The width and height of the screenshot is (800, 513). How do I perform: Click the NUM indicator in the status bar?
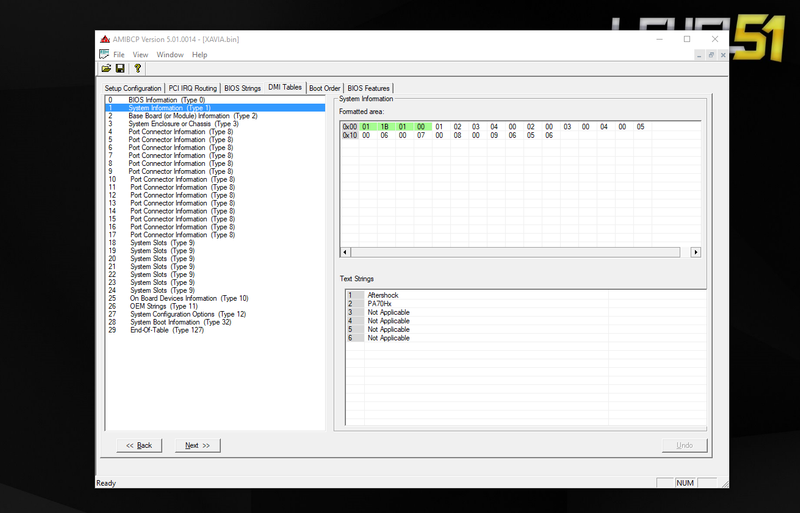click(685, 483)
